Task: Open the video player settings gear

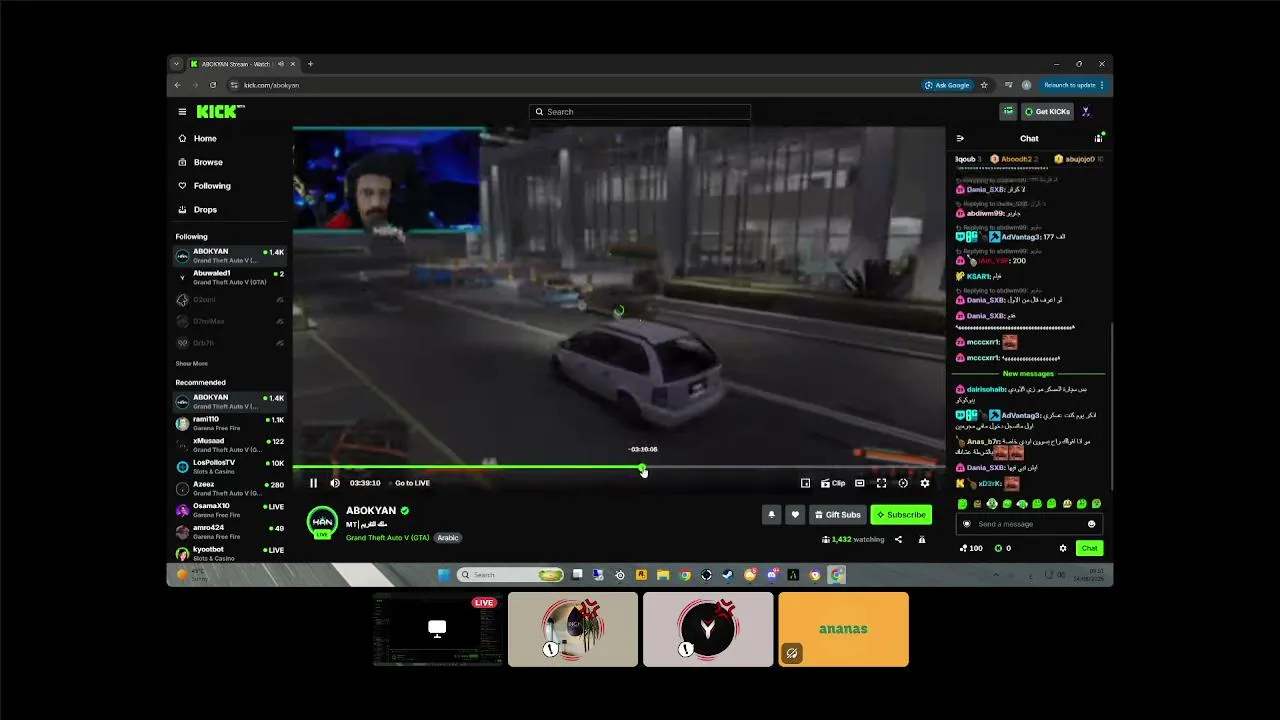Action: 925,483
